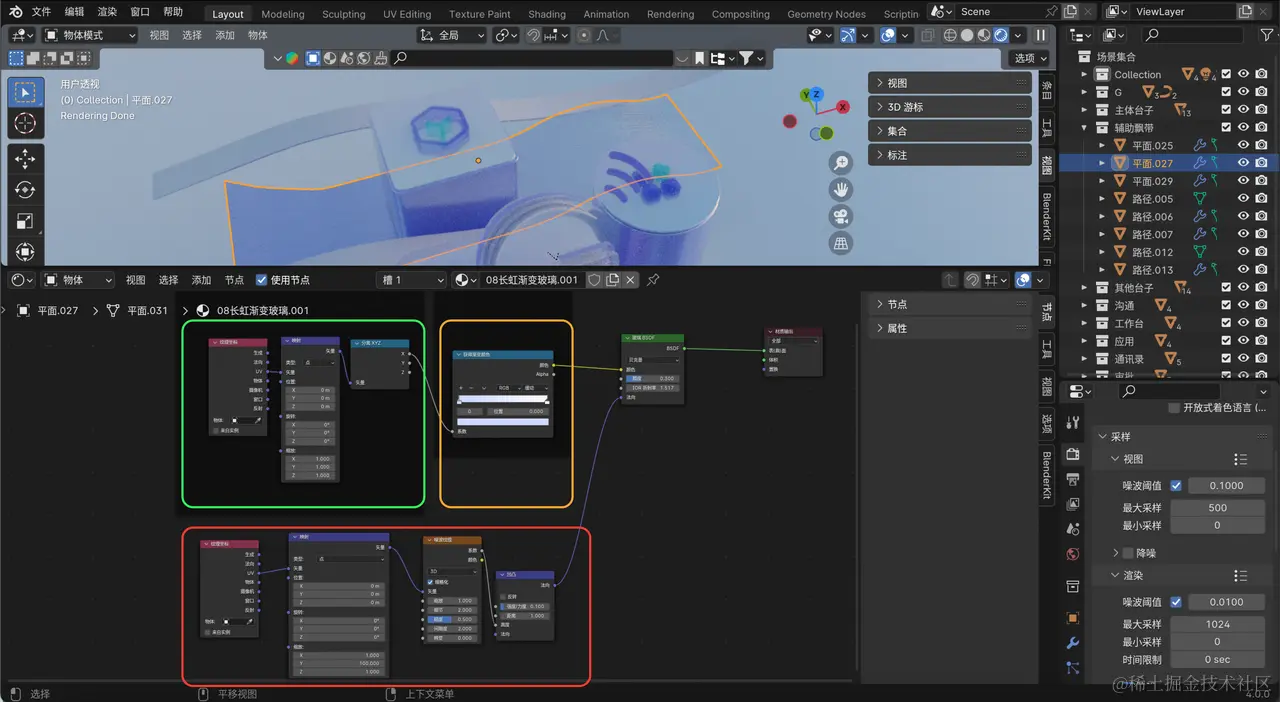Screen dimensions: 1280x702
Task: Expand the 3D 游标 sidebar panel
Action: [x=949, y=107]
